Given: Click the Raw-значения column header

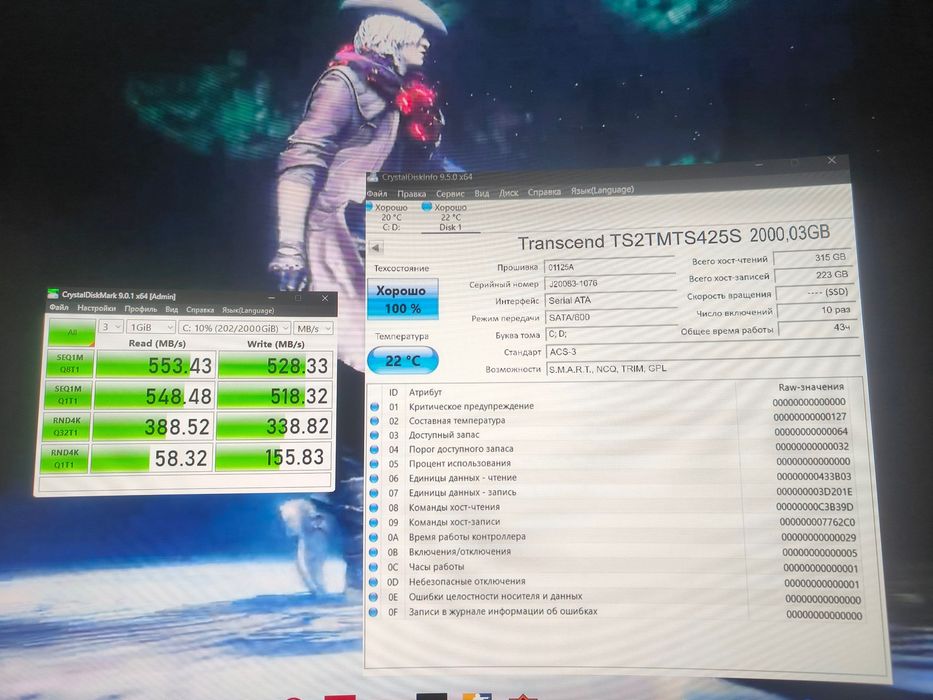Looking at the screenshot, I should click(x=810, y=387).
